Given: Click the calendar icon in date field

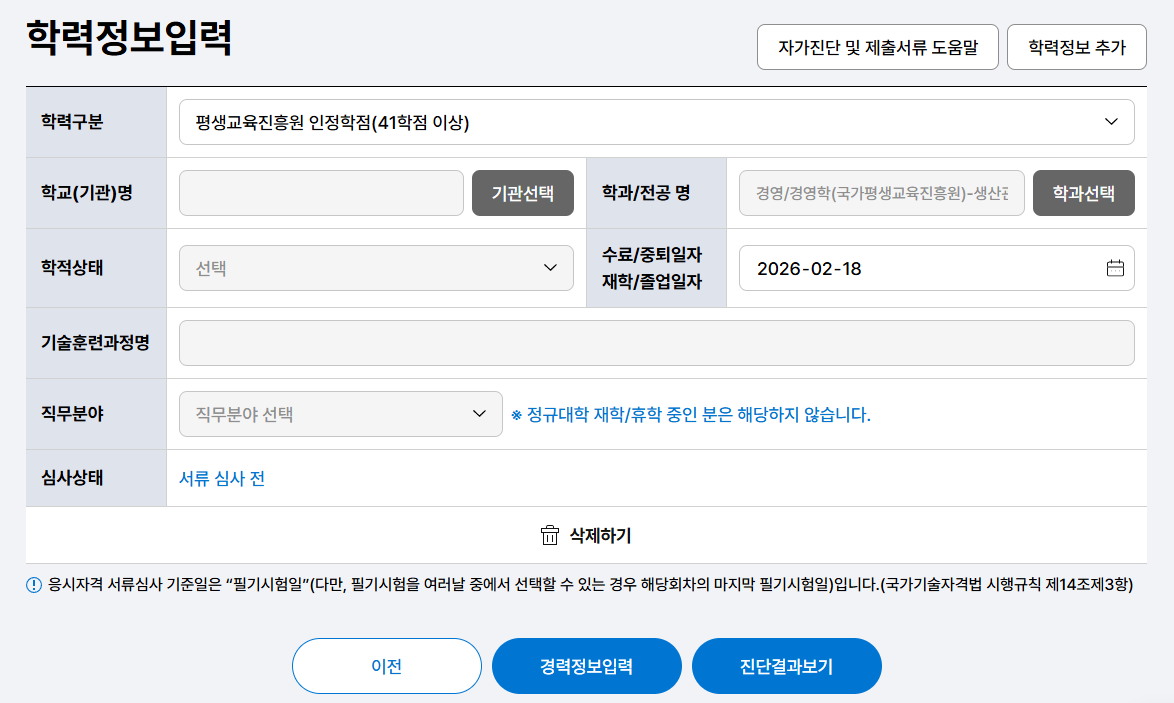Looking at the screenshot, I should 1115,268.
